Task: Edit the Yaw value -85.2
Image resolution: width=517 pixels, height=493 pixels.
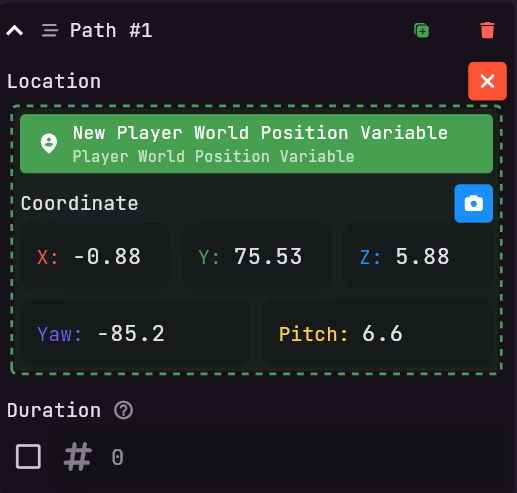Action: pos(135,333)
